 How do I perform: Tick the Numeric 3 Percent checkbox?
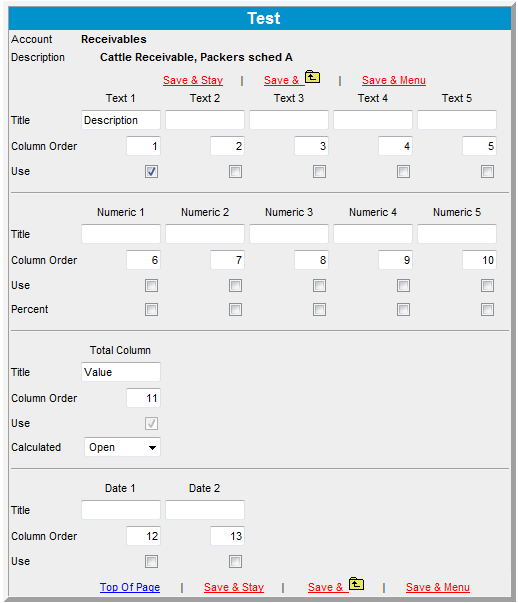pyautogui.click(x=320, y=310)
